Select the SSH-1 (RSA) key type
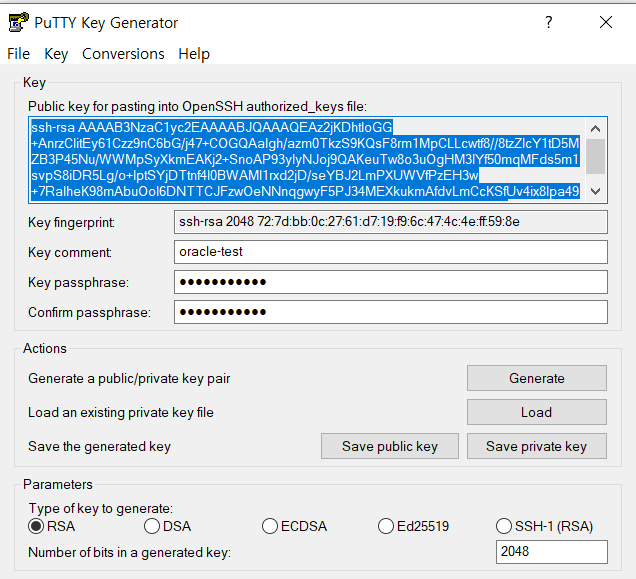The image size is (636, 579). tap(544, 526)
